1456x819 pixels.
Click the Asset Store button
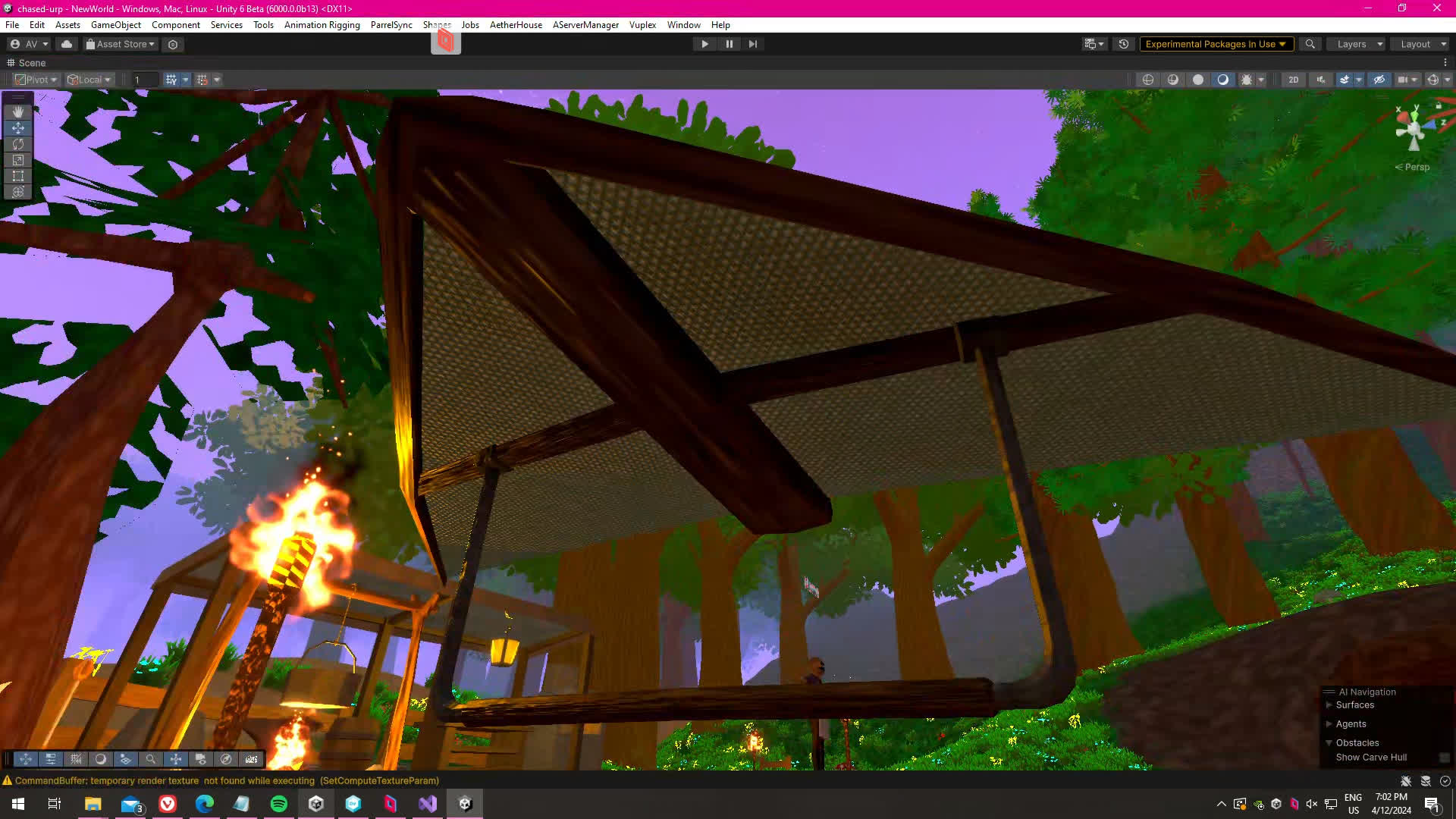pos(121,44)
